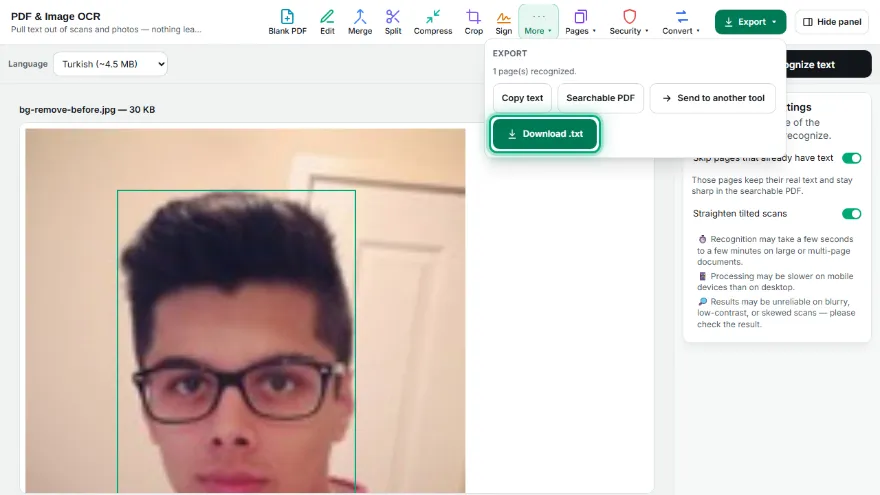Select the Crop tool

click(473, 22)
